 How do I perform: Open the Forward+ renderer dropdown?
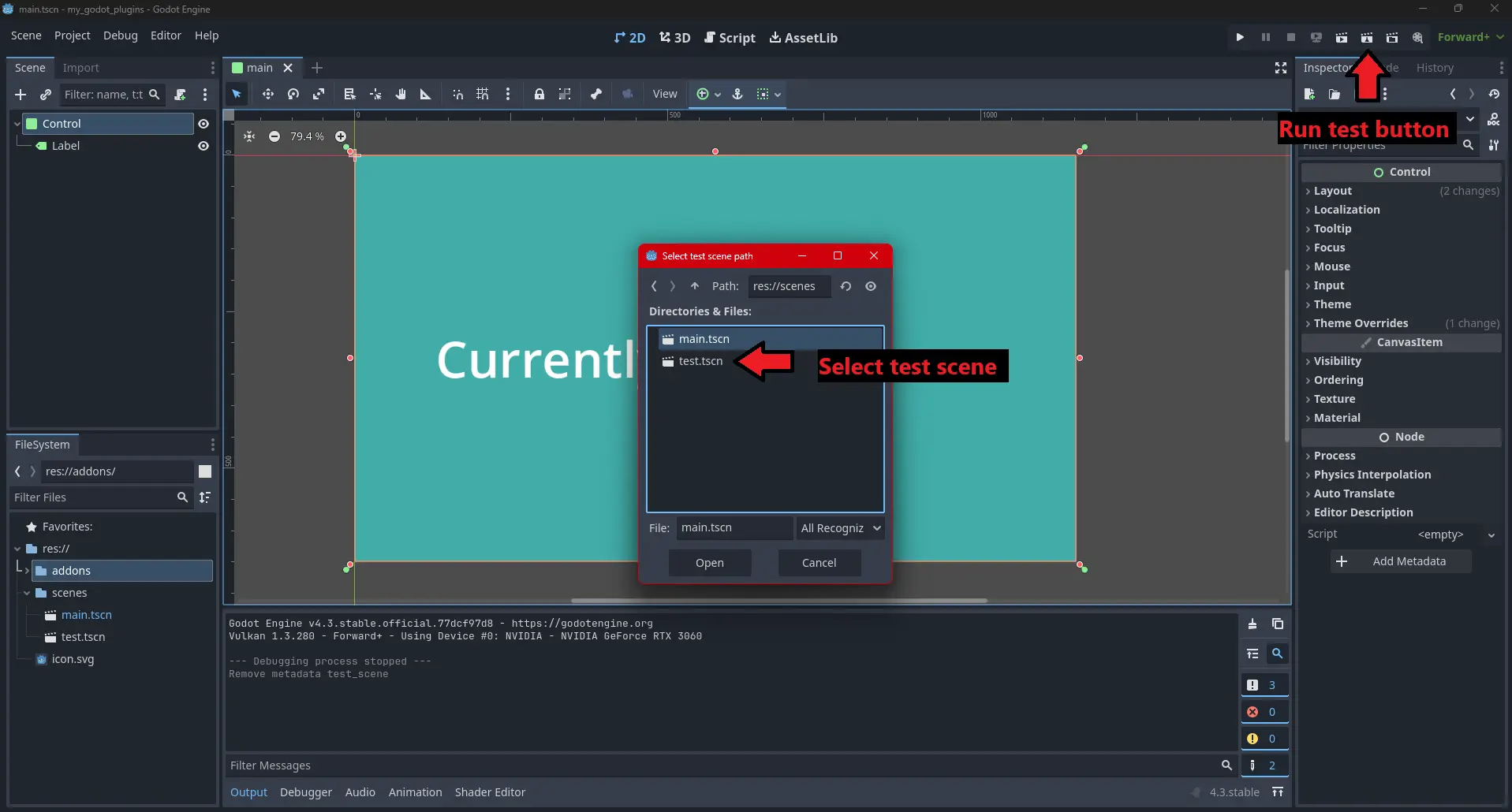pyautogui.click(x=1470, y=37)
